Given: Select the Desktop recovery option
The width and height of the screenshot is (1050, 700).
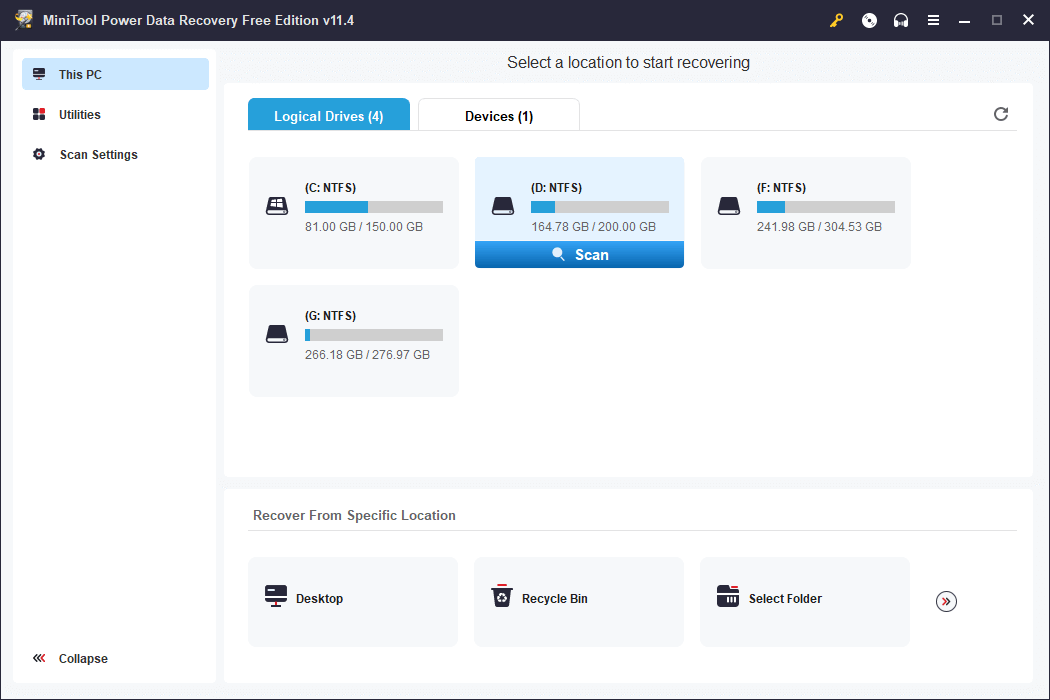Looking at the screenshot, I should (352, 601).
